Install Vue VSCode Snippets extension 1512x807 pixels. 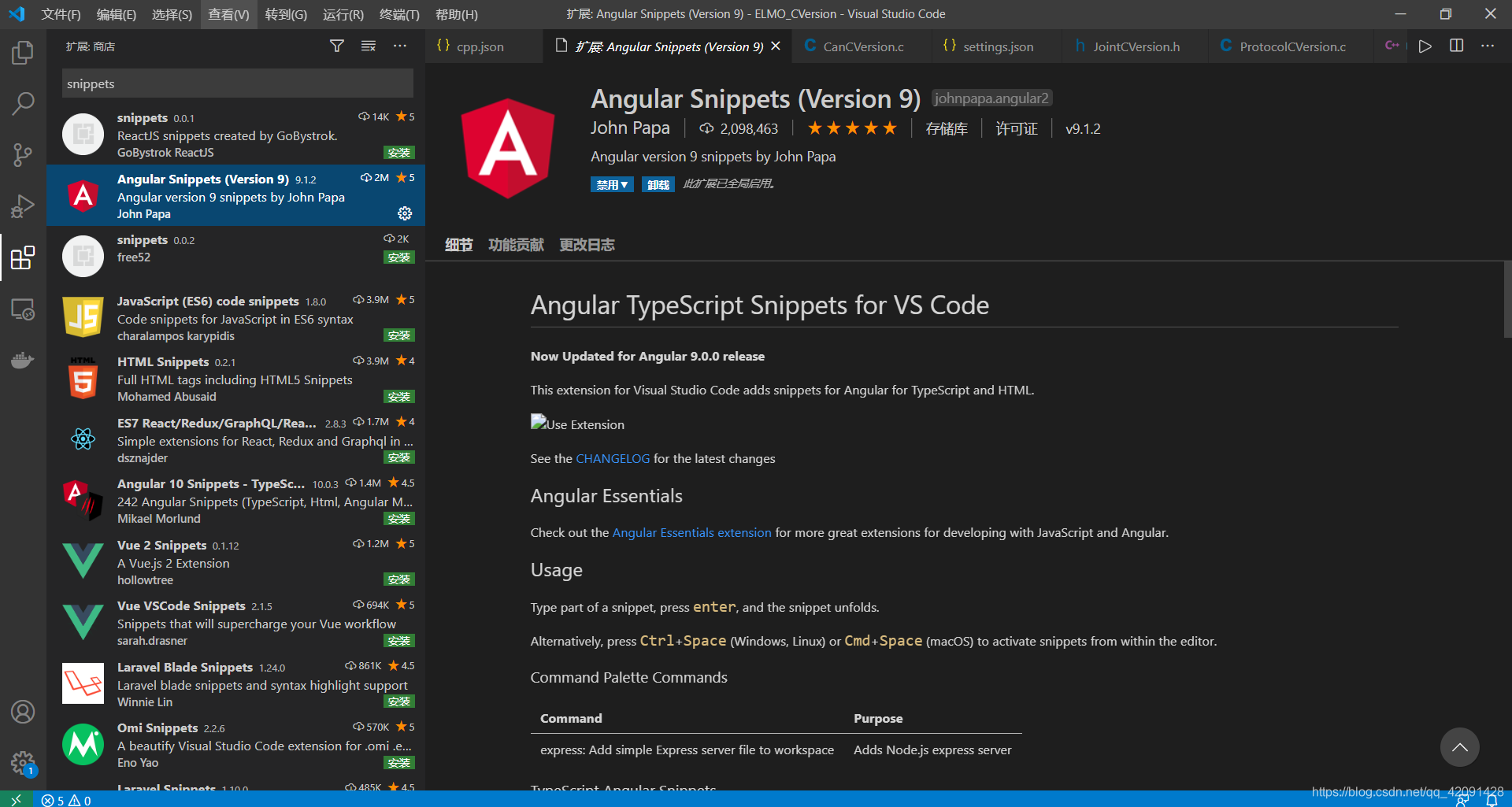pyautogui.click(x=399, y=641)
